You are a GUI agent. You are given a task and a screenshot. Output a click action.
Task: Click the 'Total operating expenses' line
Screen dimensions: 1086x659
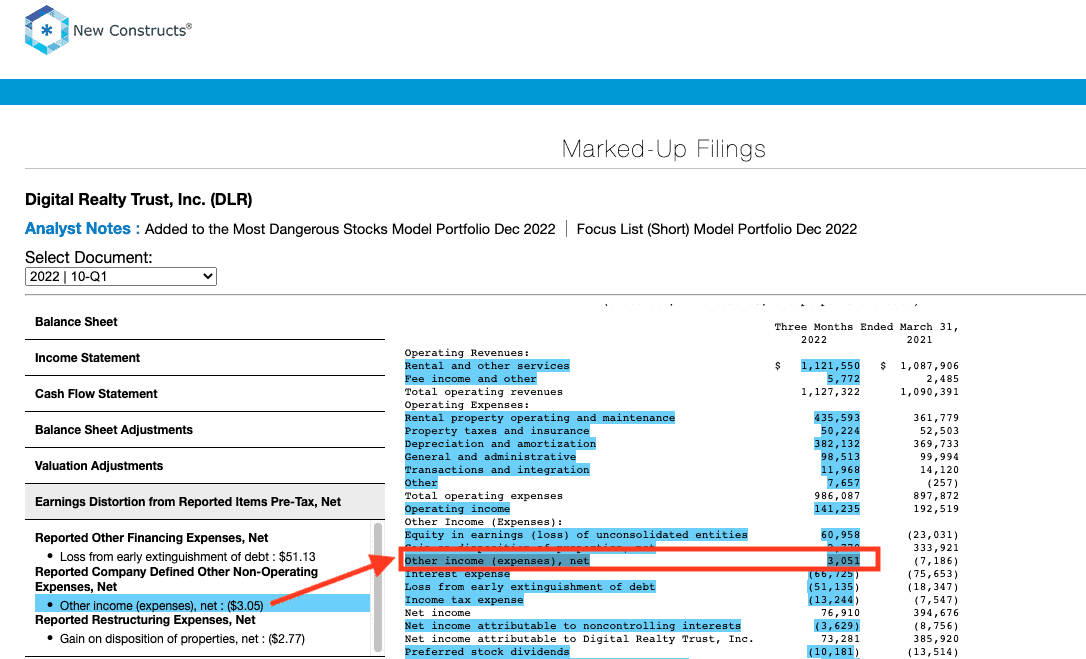[x=483, y=496]
